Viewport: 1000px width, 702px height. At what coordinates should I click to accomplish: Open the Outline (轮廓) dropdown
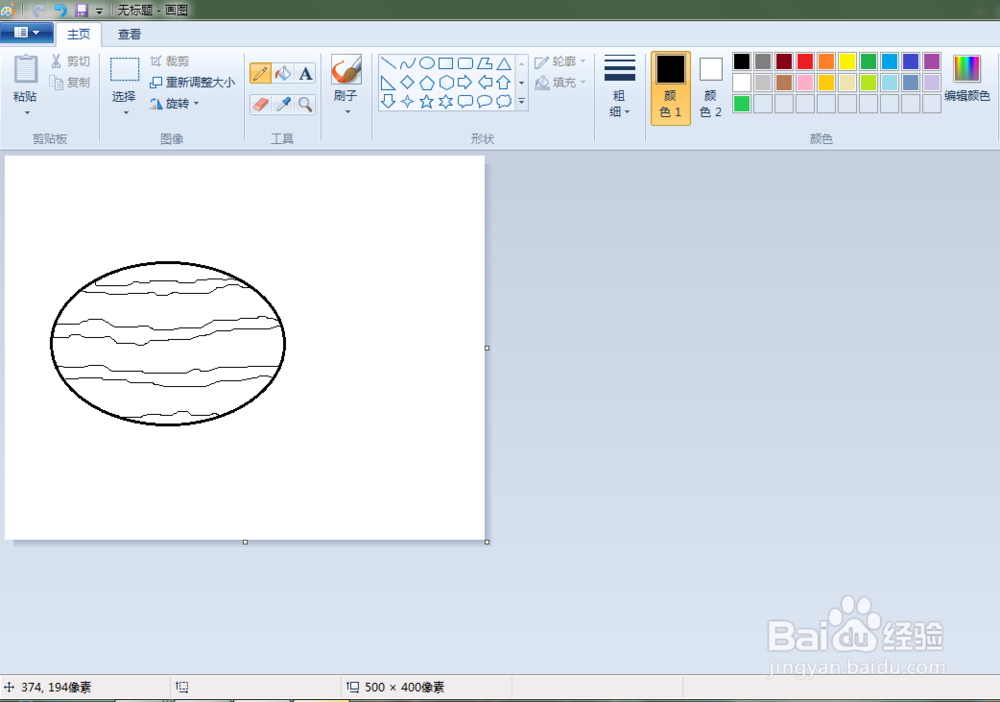[560, 61]
